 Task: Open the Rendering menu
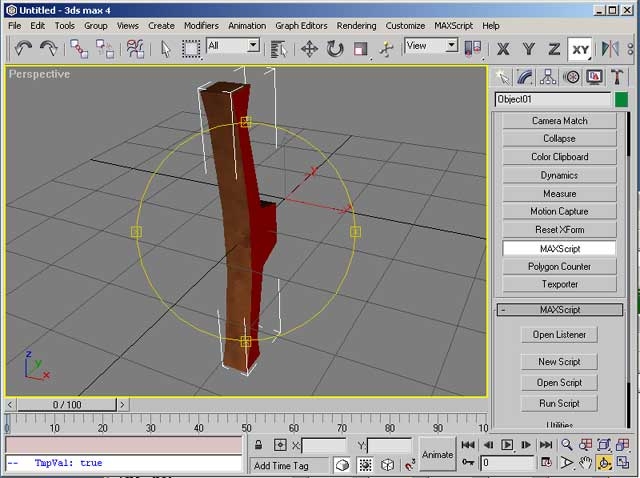click(x=356, y=25)
